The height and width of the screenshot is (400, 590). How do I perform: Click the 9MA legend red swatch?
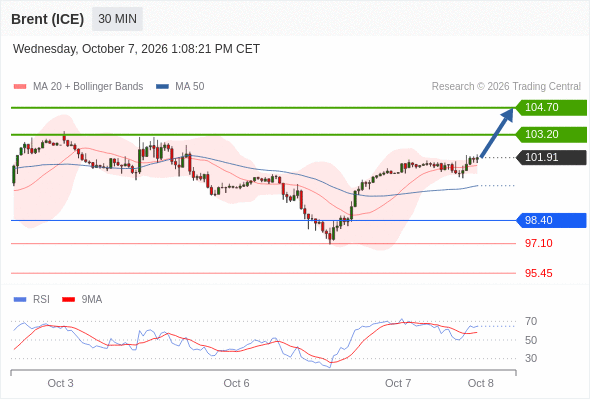pos(68,300)
